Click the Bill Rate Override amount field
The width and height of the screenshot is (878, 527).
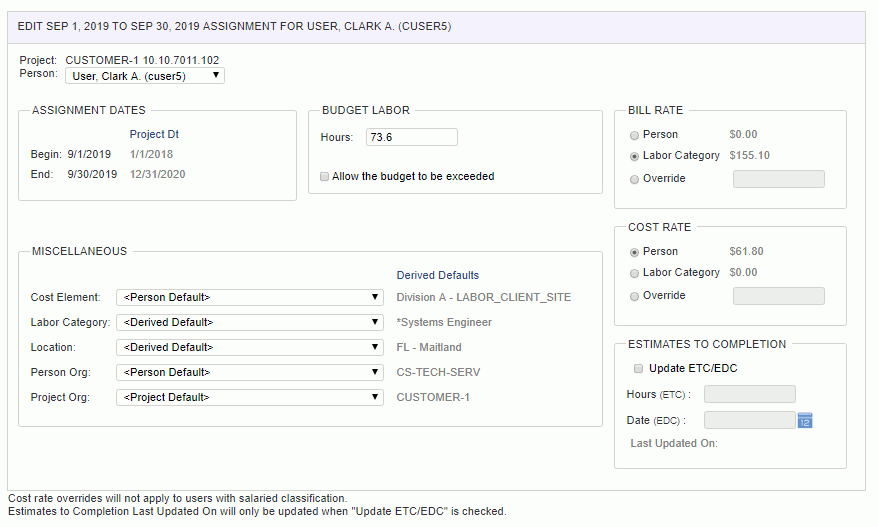(778, 179)
